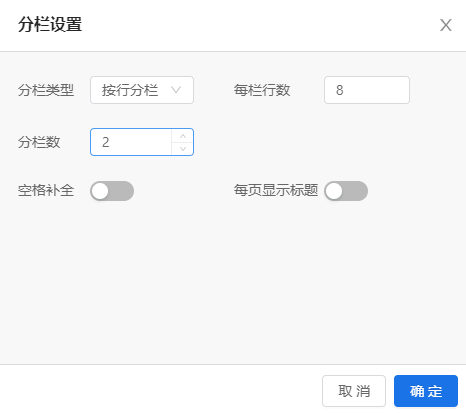
Task: Click the 分栏类型 label
Action: click(x=46, y=90)
